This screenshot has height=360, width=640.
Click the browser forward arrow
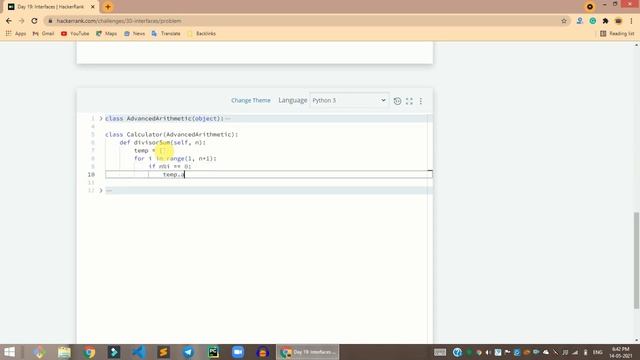pos(22,21)
